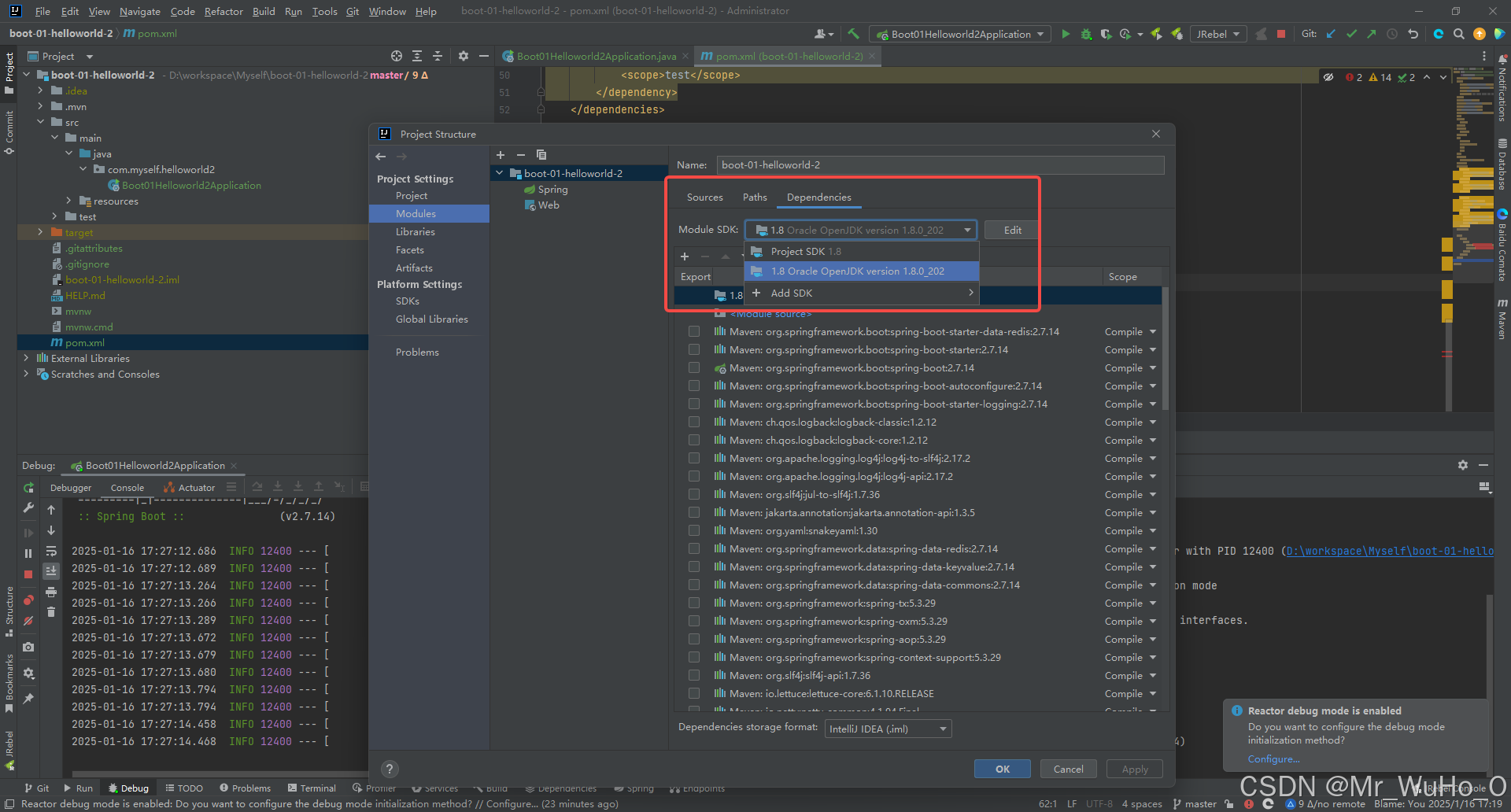Viewport: 1511px width, 812px height.
Task: Check Export box for logback-classic:1.2.12
Action: tap(694, 422)
